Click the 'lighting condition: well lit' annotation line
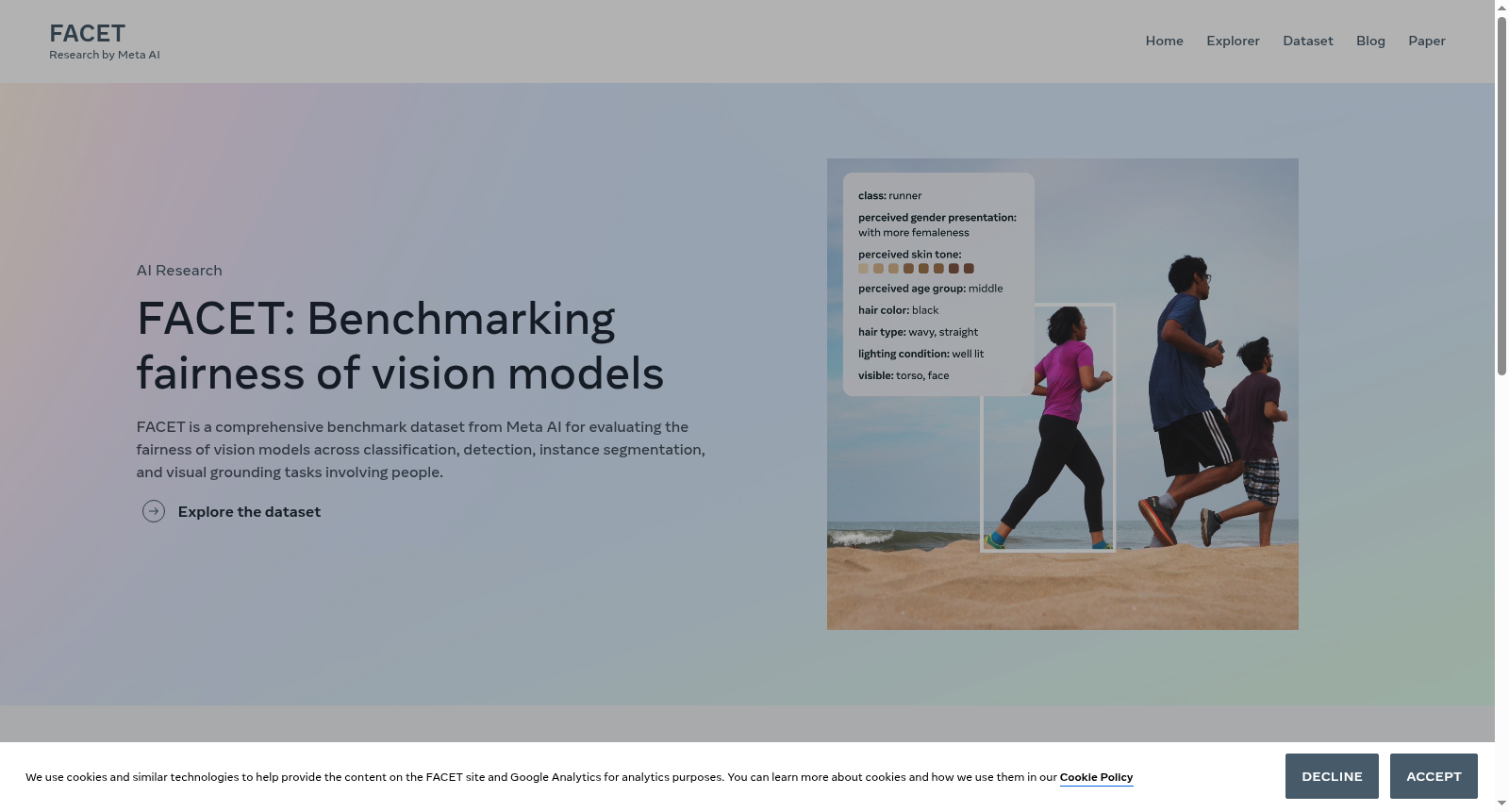1509x812 pixels. pos(920,354)
